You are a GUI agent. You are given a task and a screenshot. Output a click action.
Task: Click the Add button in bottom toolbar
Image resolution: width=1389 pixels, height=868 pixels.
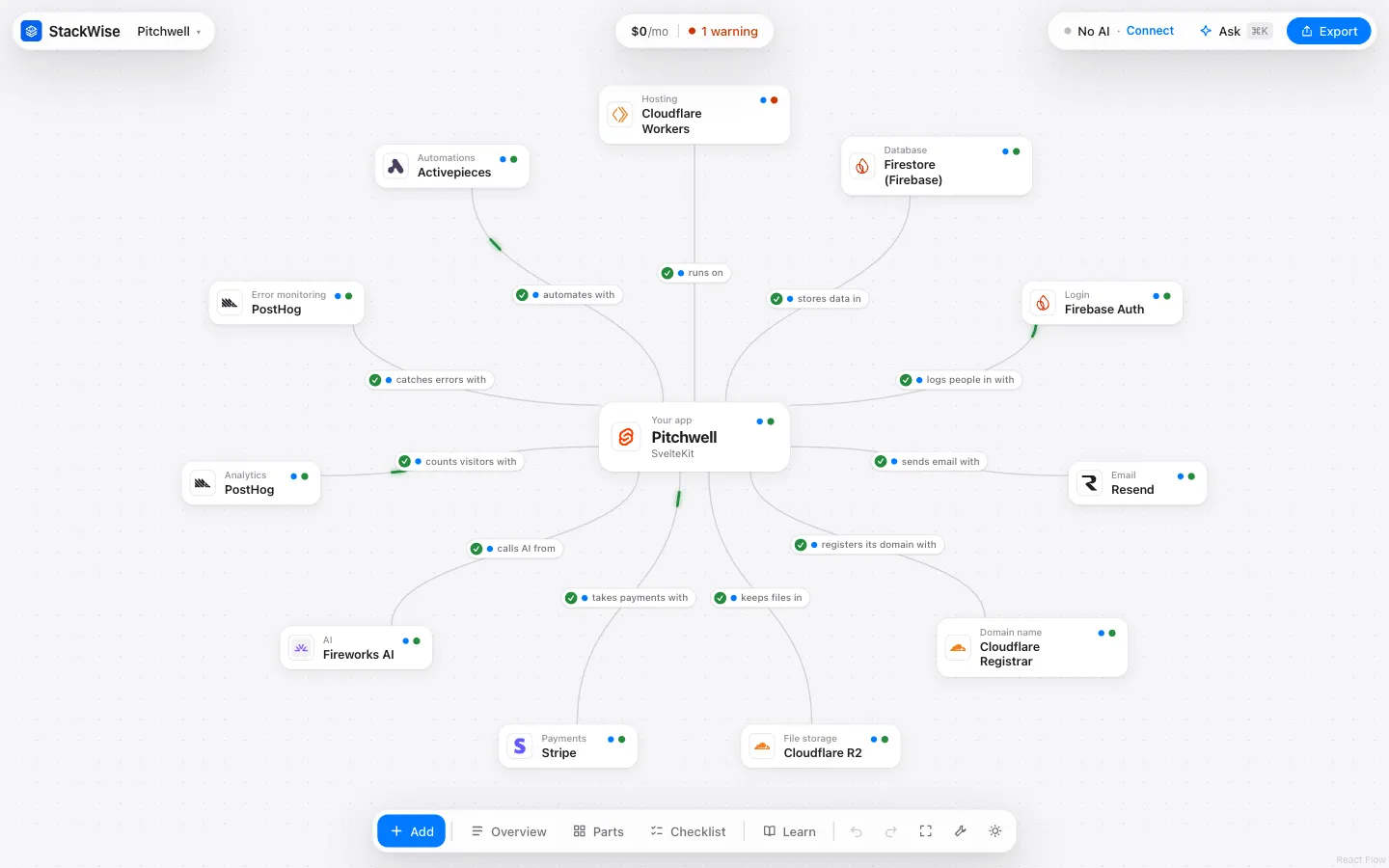412,831
